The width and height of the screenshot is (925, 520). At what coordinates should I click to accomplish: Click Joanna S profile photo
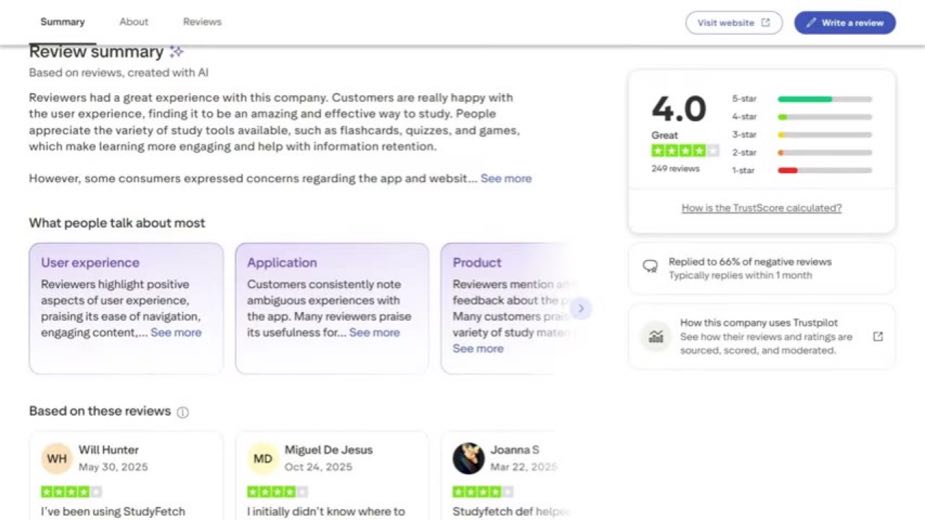click(468, 459)
